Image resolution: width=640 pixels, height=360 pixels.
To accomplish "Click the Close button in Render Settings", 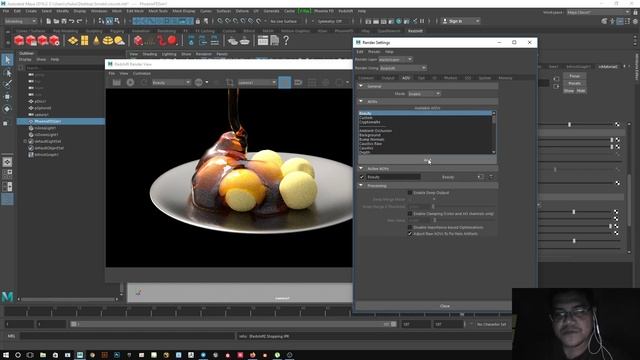I will (x=444, y=306).
